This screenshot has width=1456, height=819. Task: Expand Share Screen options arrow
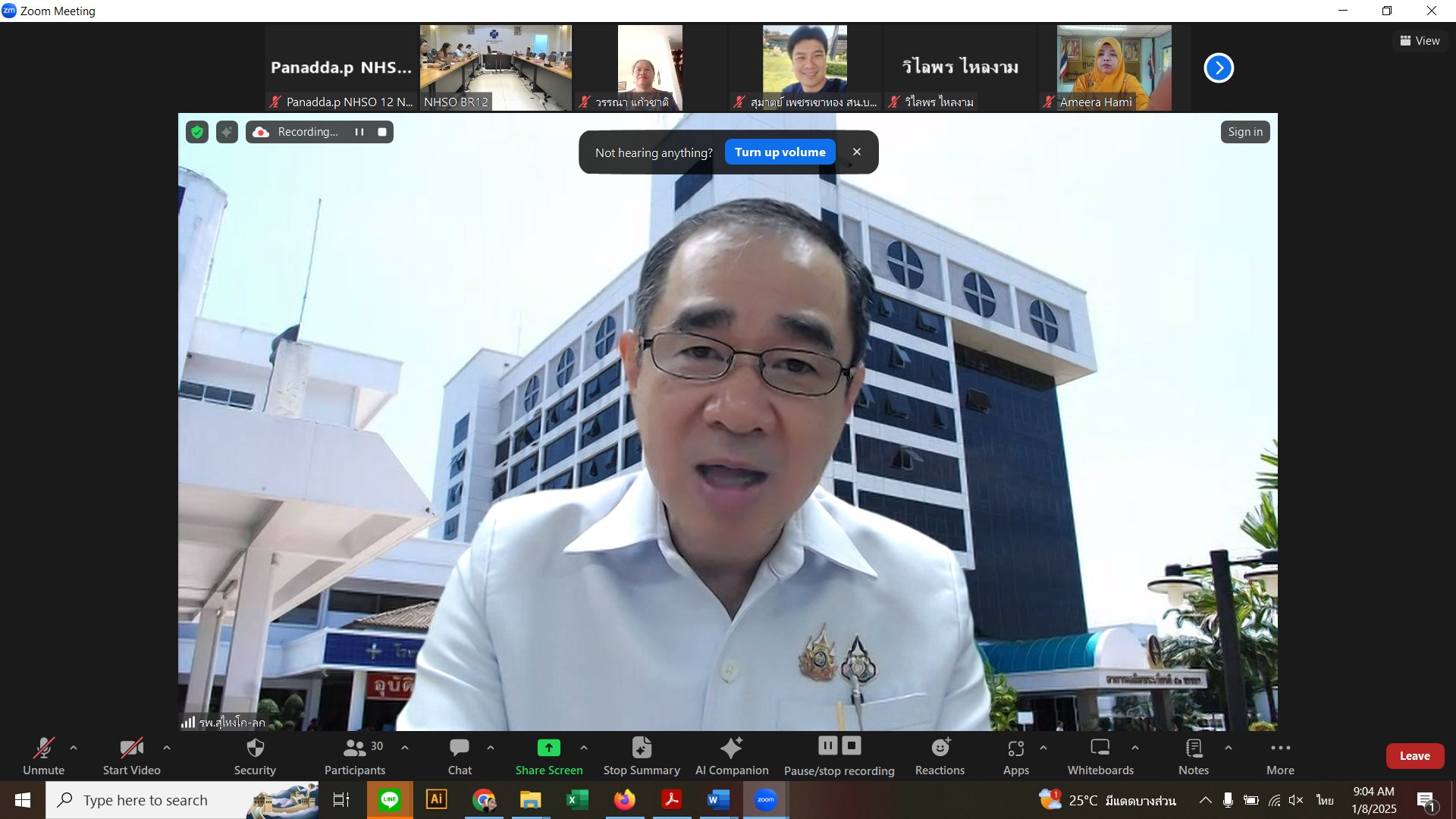point(584,748)
